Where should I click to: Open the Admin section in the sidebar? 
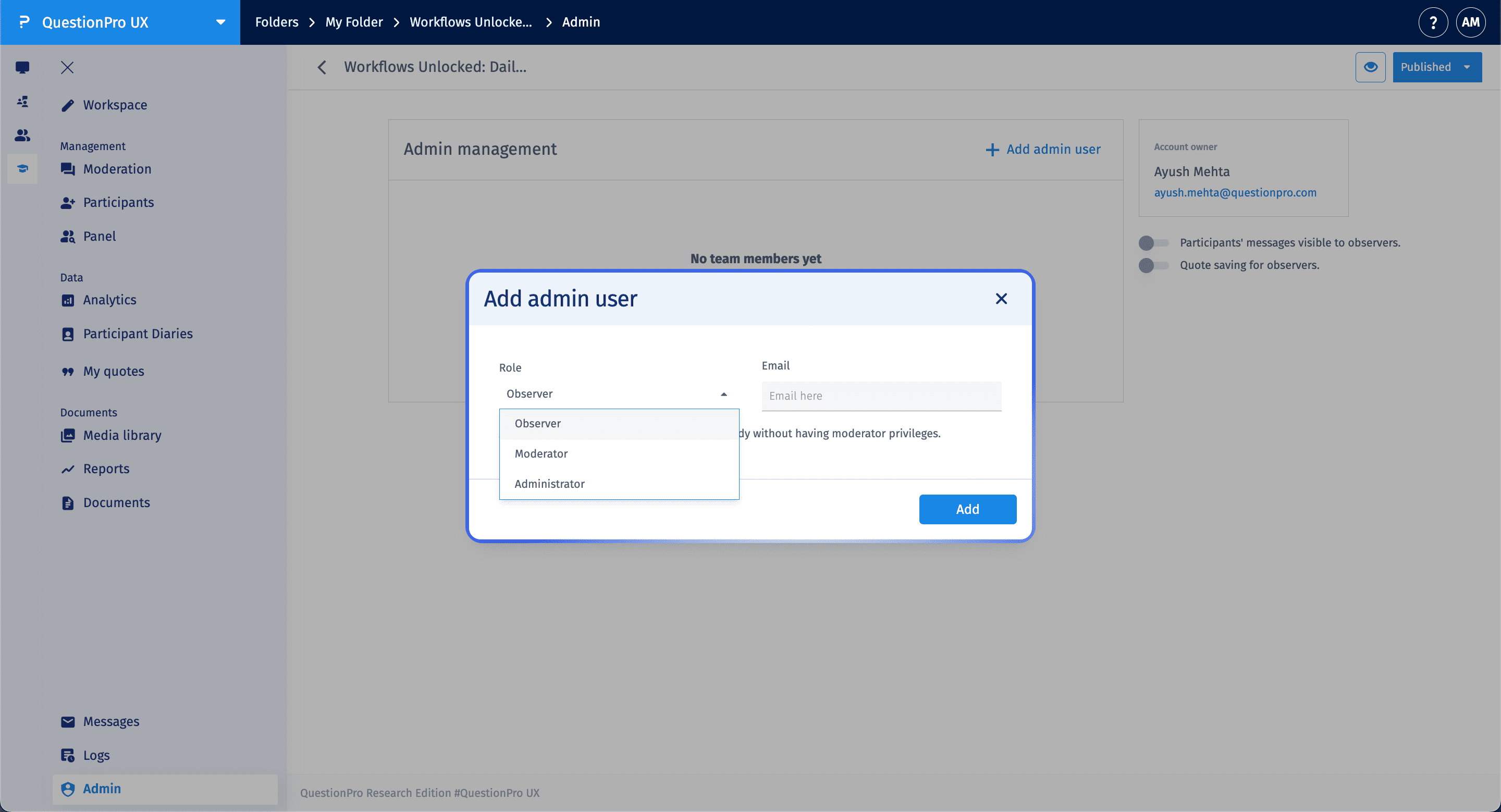pyautogui.click(x=102, y=788)
